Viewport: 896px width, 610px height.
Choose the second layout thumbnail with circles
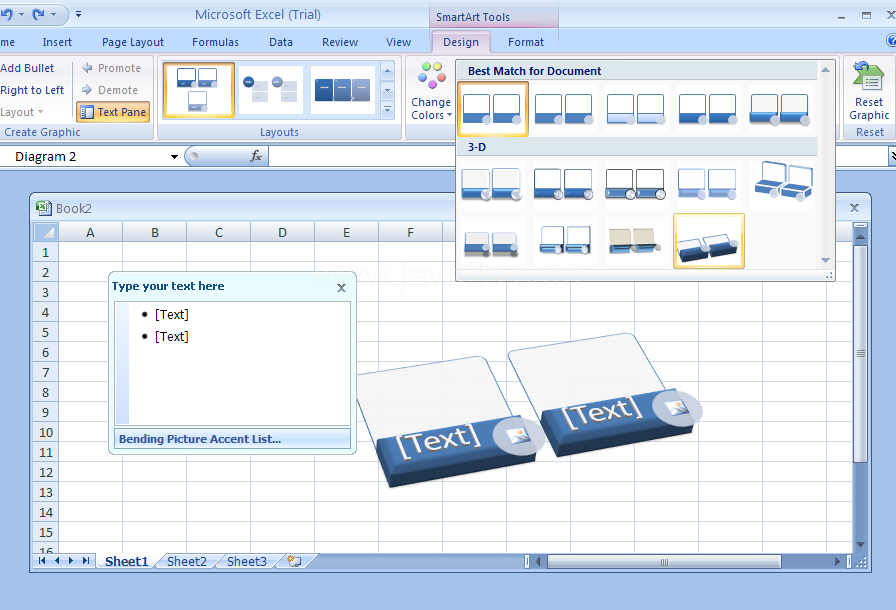coord(270,90)
